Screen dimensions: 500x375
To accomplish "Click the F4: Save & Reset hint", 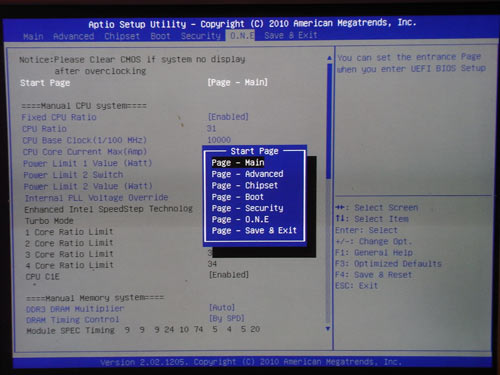I will (x=374, y=275).
